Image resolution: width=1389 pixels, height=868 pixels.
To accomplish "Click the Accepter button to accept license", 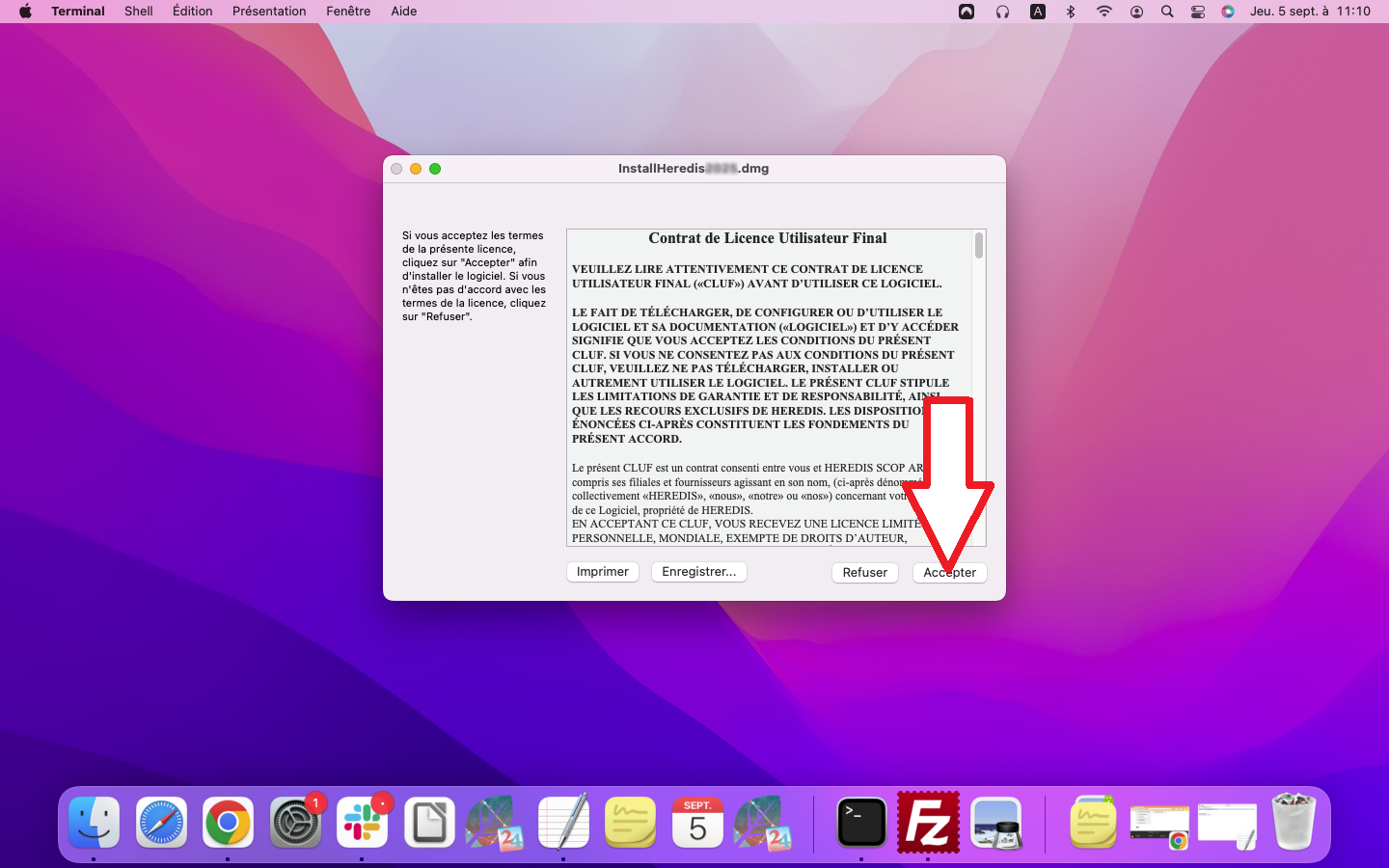I will pyautogui.click(x=949, y=573).
